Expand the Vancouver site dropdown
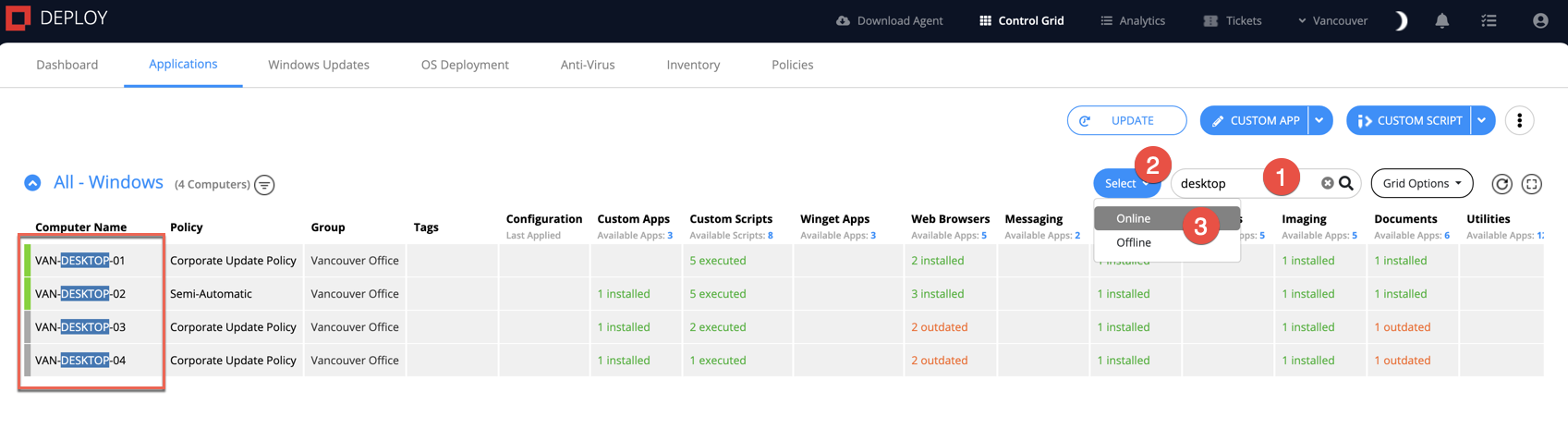1568x429 pixels. point(1332,20)
